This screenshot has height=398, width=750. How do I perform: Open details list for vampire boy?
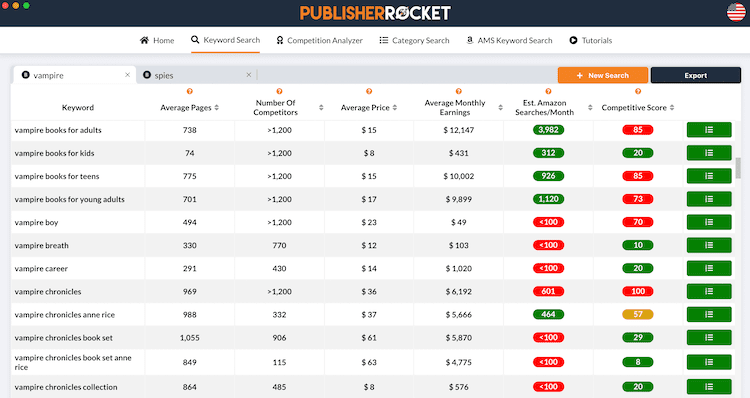click(x=709, y=222)
